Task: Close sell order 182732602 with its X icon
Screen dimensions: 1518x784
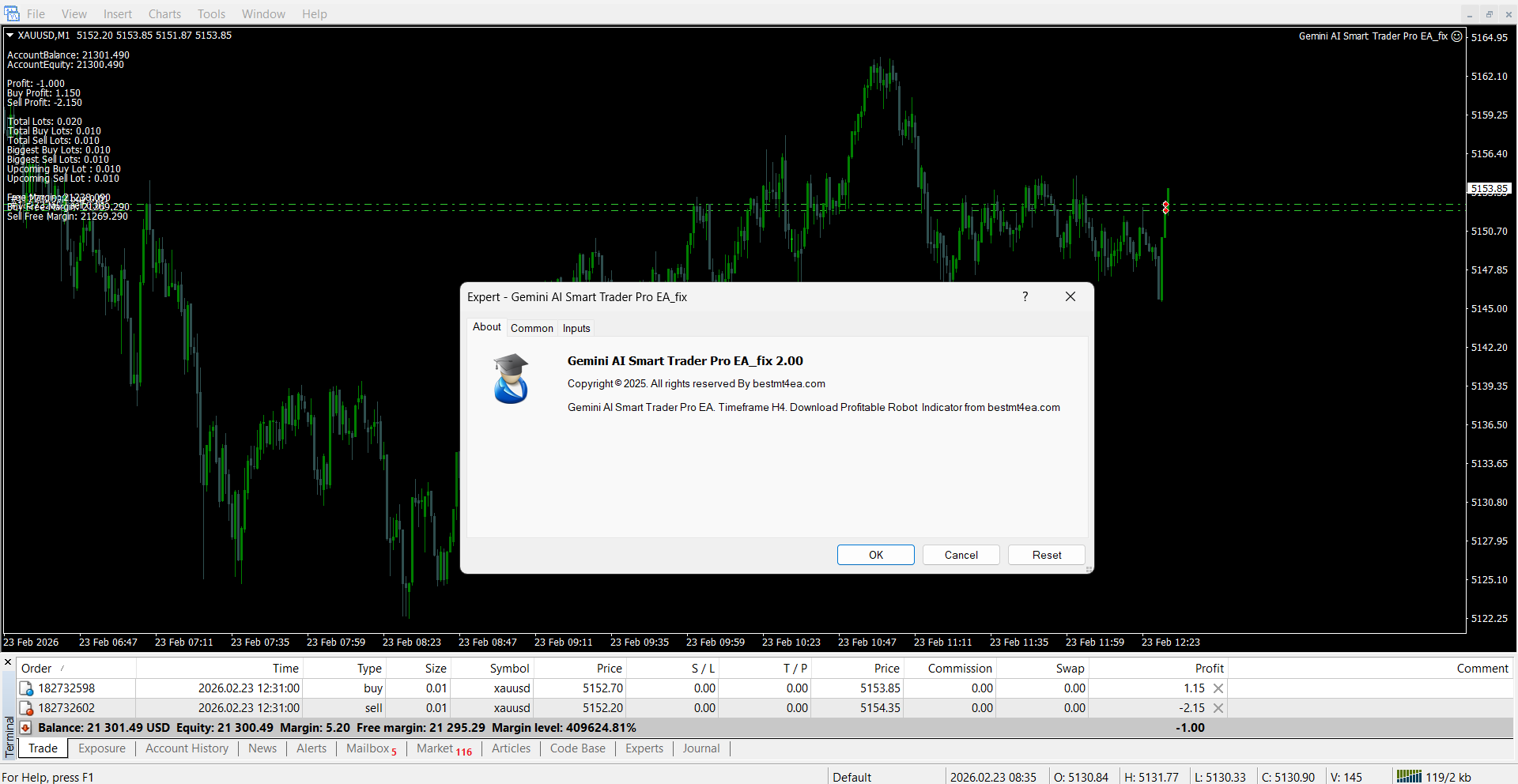Action: (1218, 708)
